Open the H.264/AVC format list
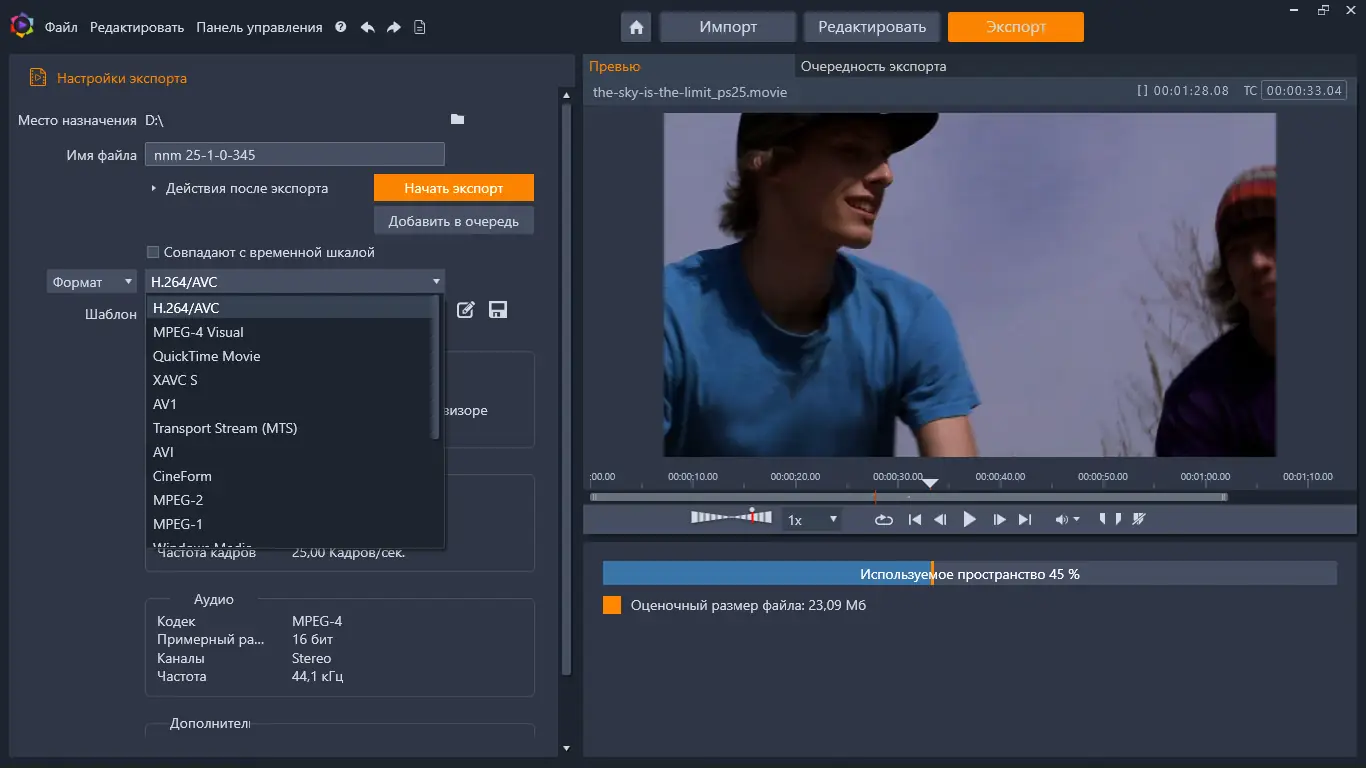Image resolution: width=1366 pixels, height=768 pixels. (x=436, y=281)
